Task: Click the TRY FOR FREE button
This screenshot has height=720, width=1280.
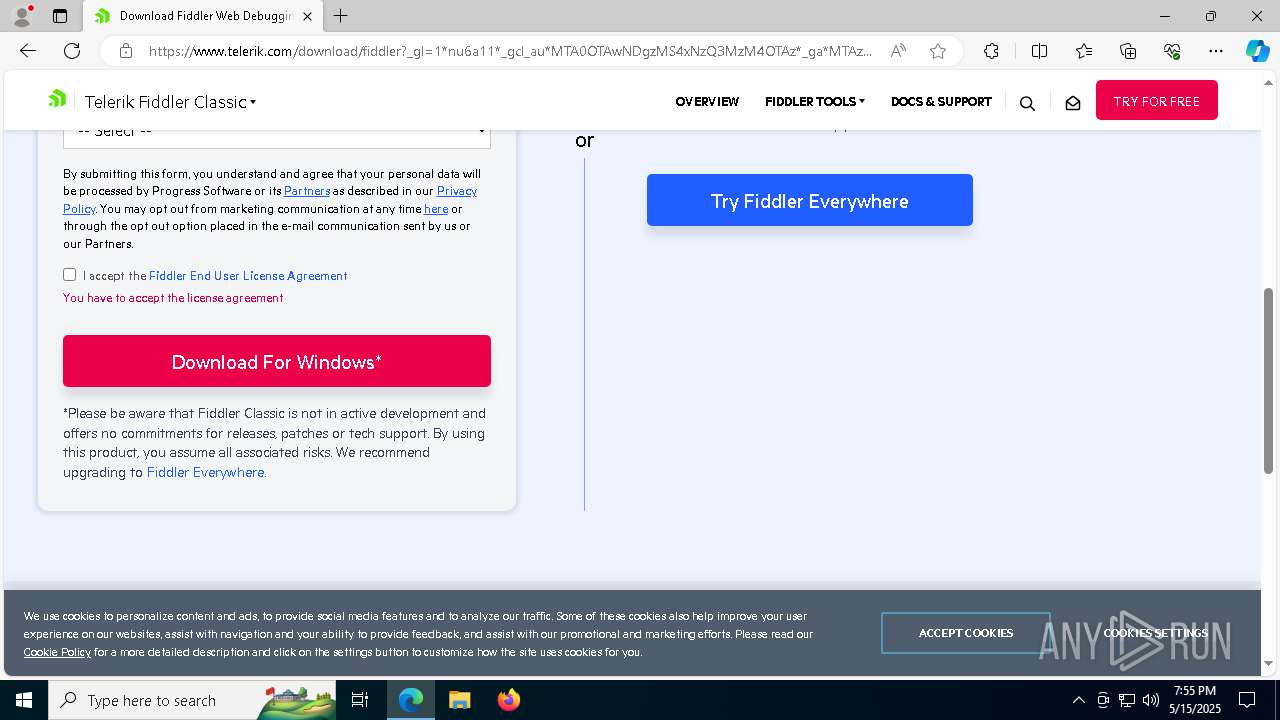Action: click(1157, 101)
